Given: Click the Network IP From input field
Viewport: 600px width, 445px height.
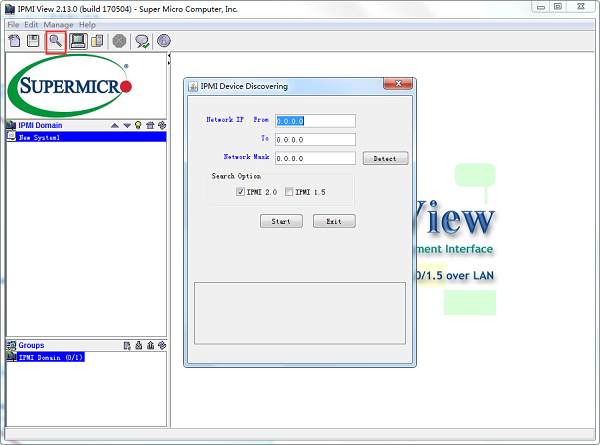Looking at the screenshot, I should tap(315, 121).
